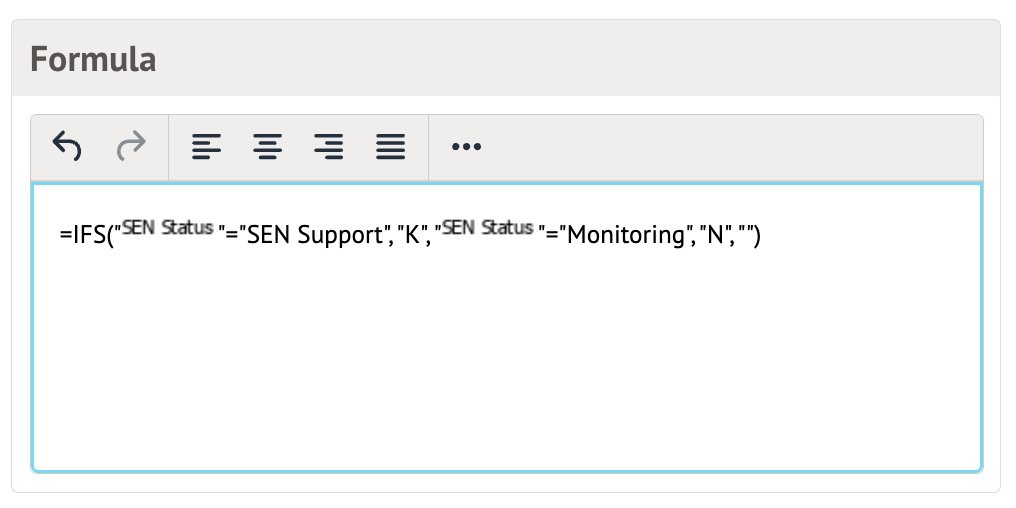Open the more options ellipsis menu

(466, 147)
